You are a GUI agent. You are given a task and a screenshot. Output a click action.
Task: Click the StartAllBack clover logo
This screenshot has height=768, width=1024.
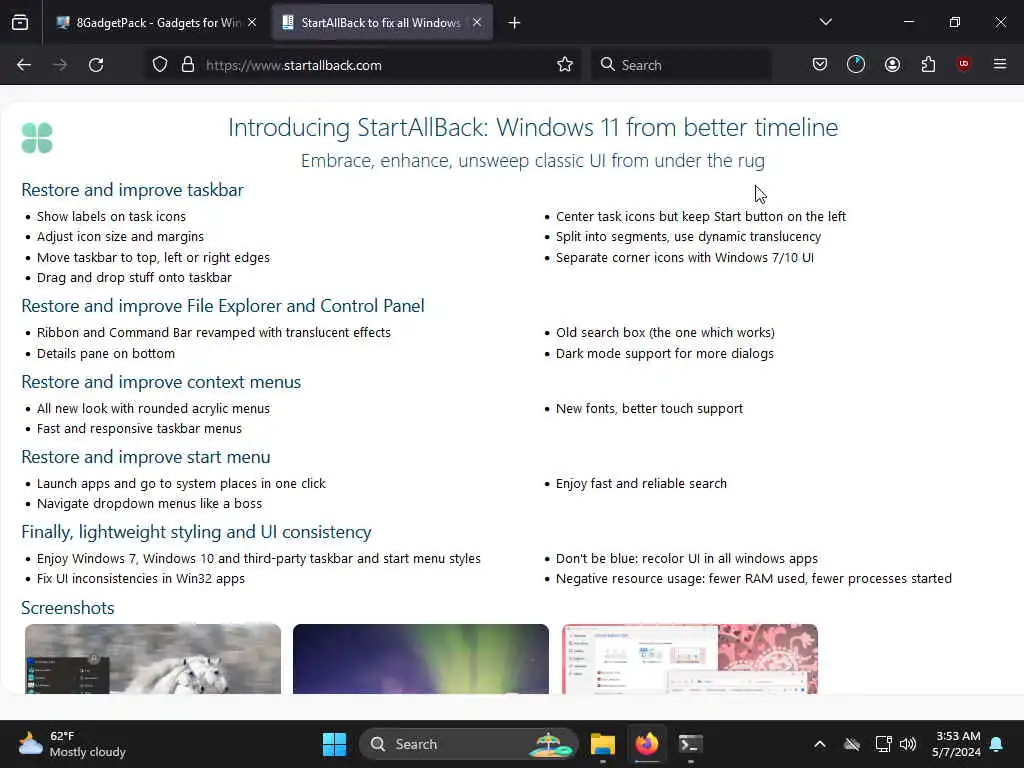[x=37, y=138]
